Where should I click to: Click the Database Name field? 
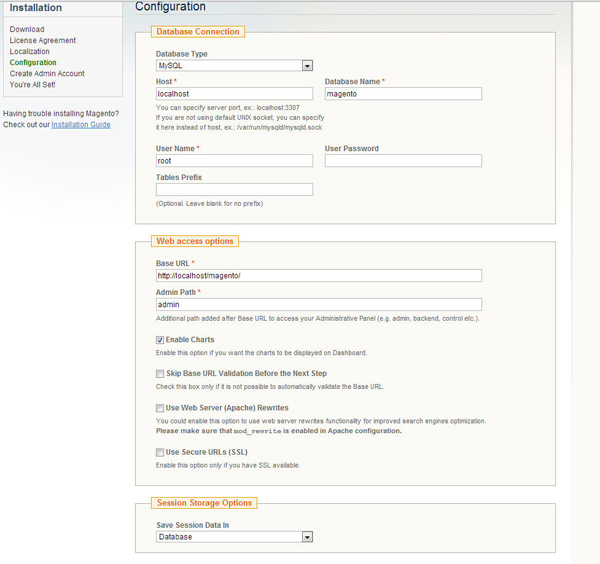pos(403,94)
